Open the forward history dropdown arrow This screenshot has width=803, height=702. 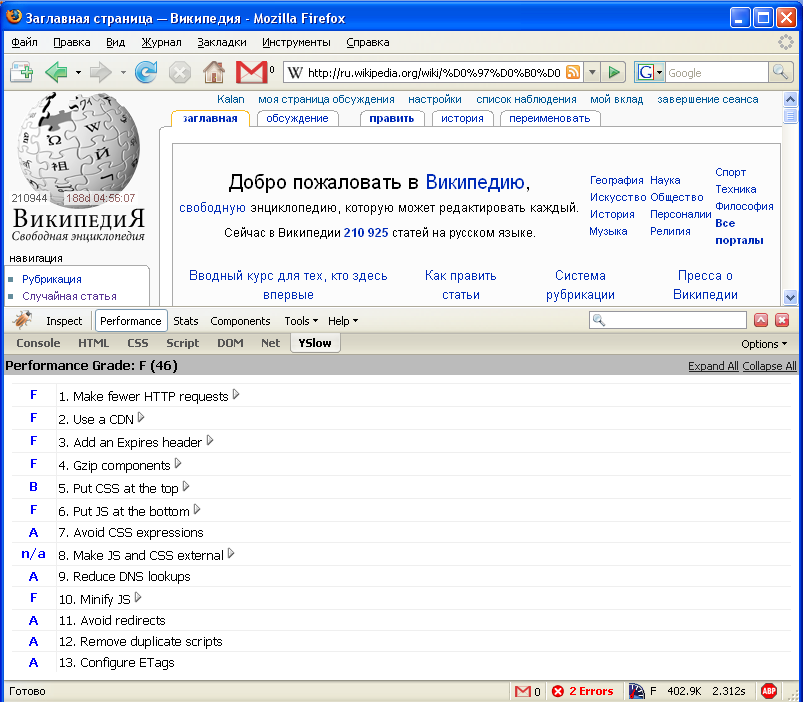tap(123, 73)
